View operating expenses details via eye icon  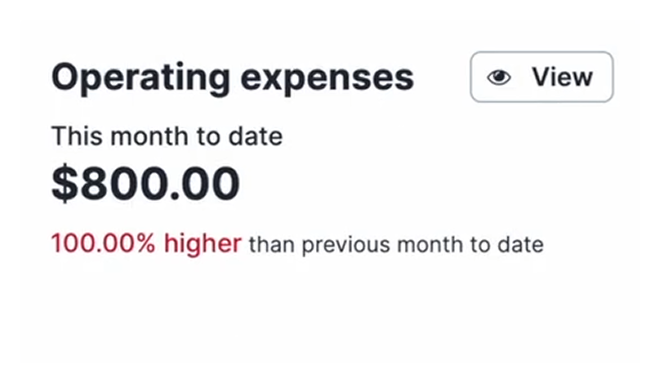[499, 77]
